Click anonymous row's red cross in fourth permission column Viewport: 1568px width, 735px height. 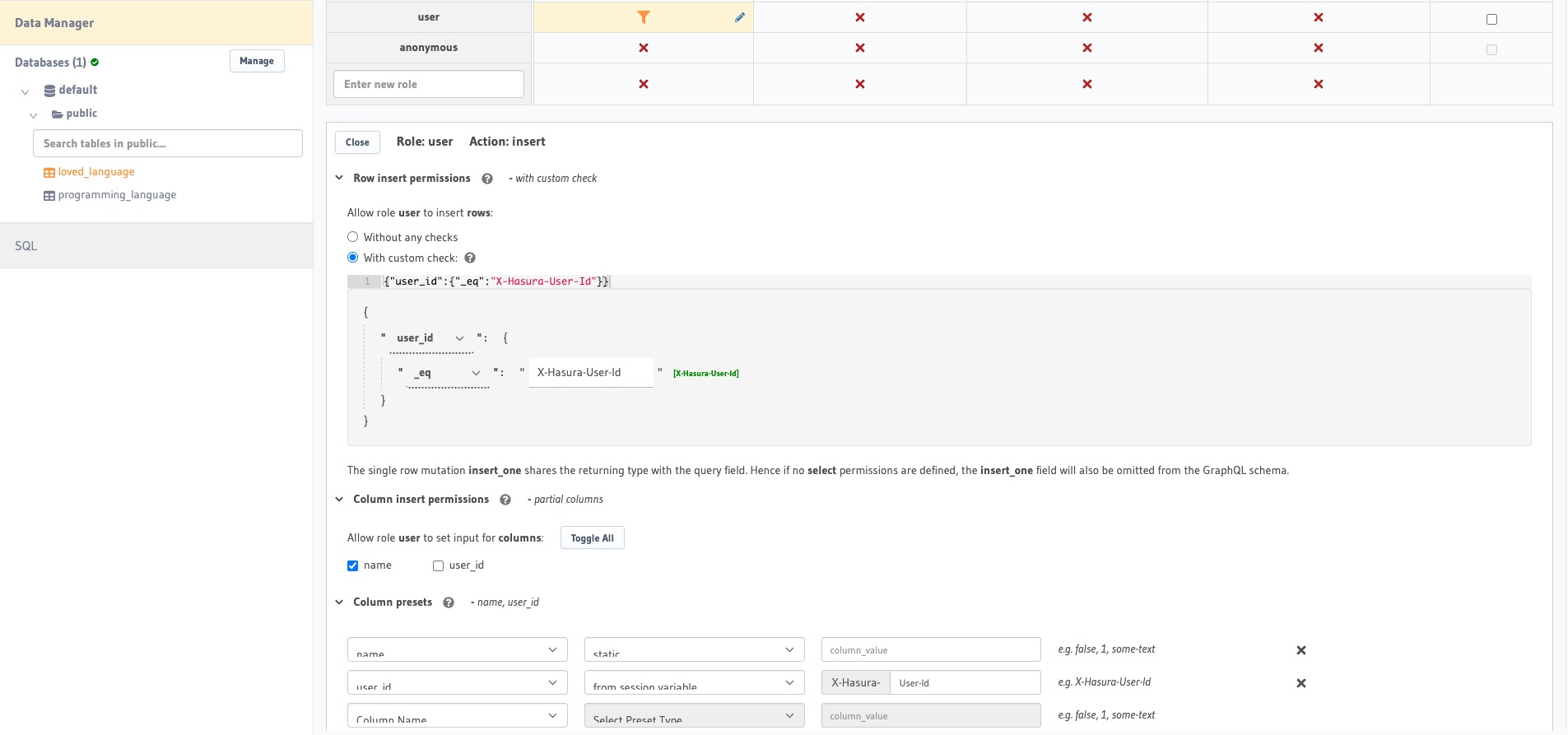pos(1319,48)
